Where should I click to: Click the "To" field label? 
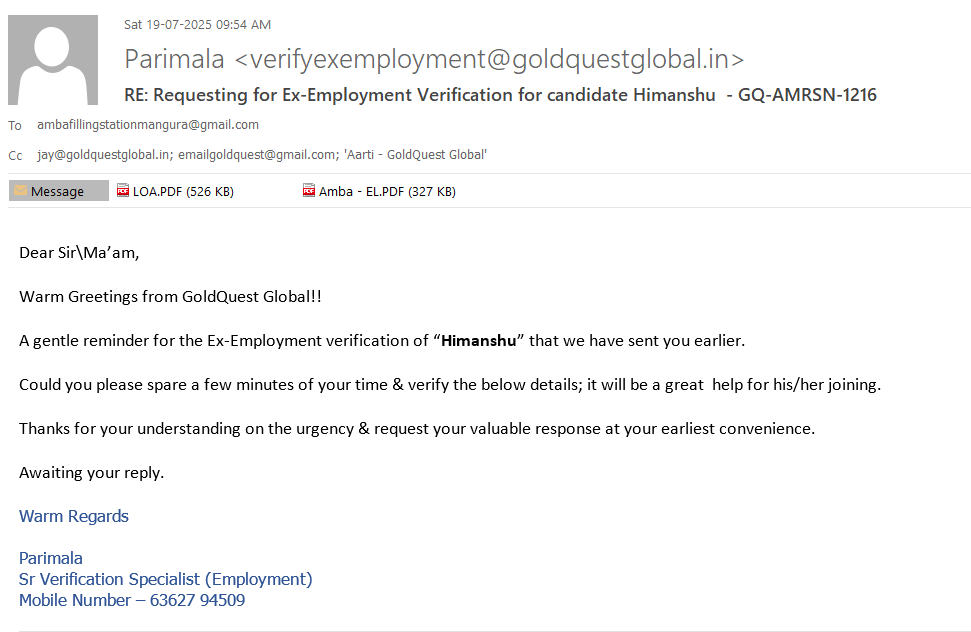click(x=15, y=126)
